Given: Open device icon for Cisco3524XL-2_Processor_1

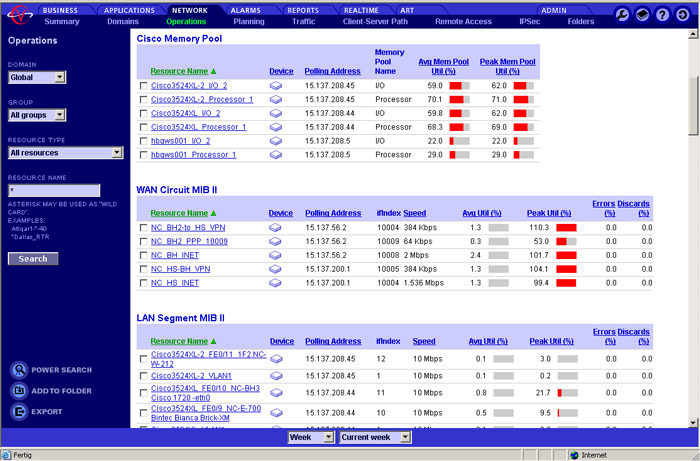Looking at the screenshot, I should coord(276,100).
